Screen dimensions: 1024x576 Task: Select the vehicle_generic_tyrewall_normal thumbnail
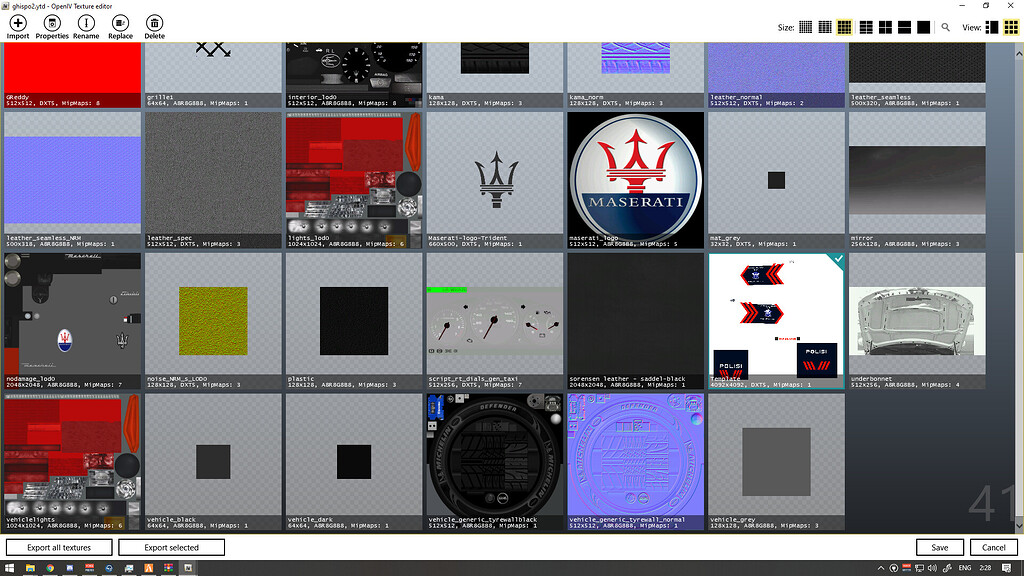pos(635,455)
